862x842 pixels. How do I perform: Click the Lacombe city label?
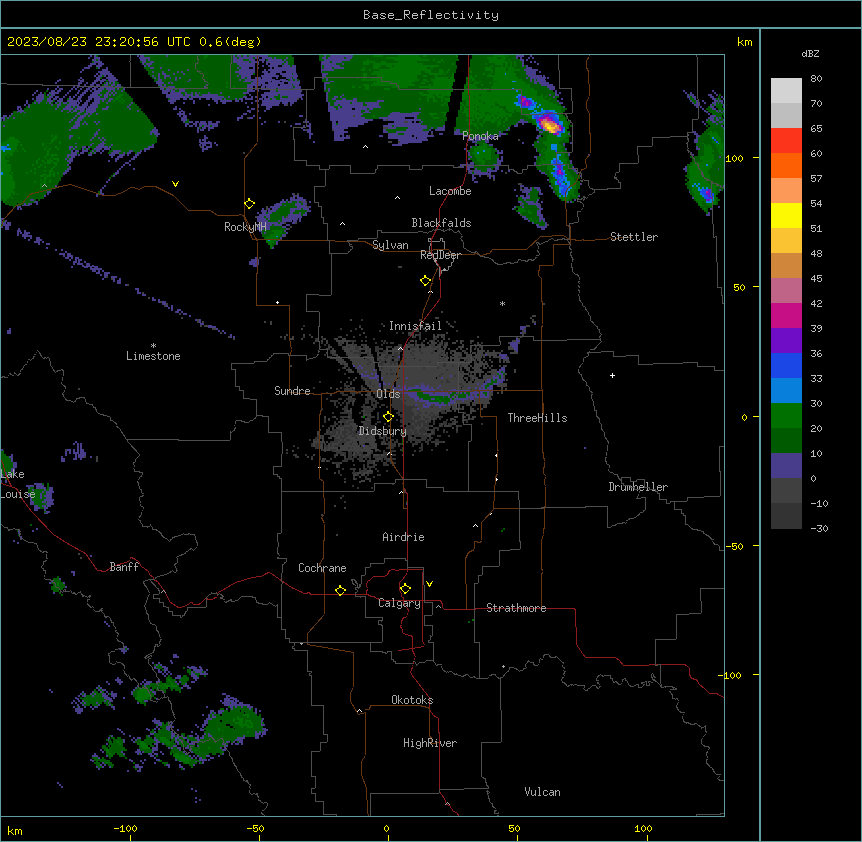pyautogui.click(x=450, y=191)
